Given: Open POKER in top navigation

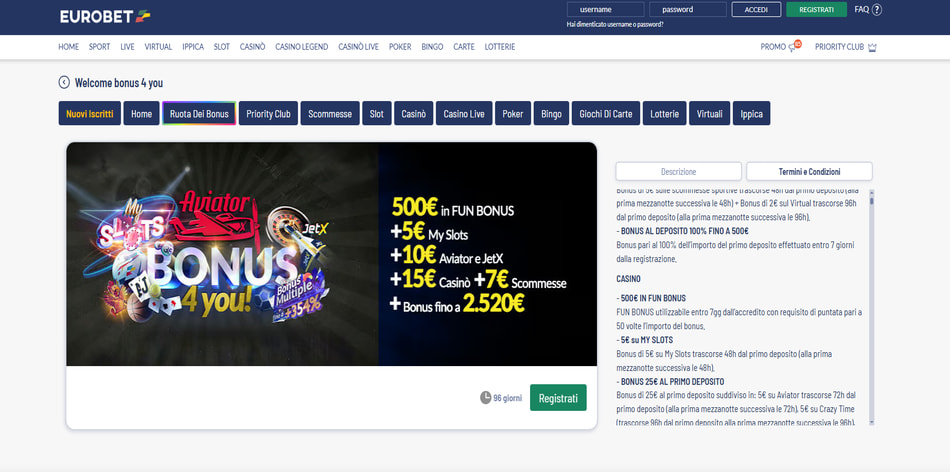Looking at the screenshot, I should click(x=400, y=47).
